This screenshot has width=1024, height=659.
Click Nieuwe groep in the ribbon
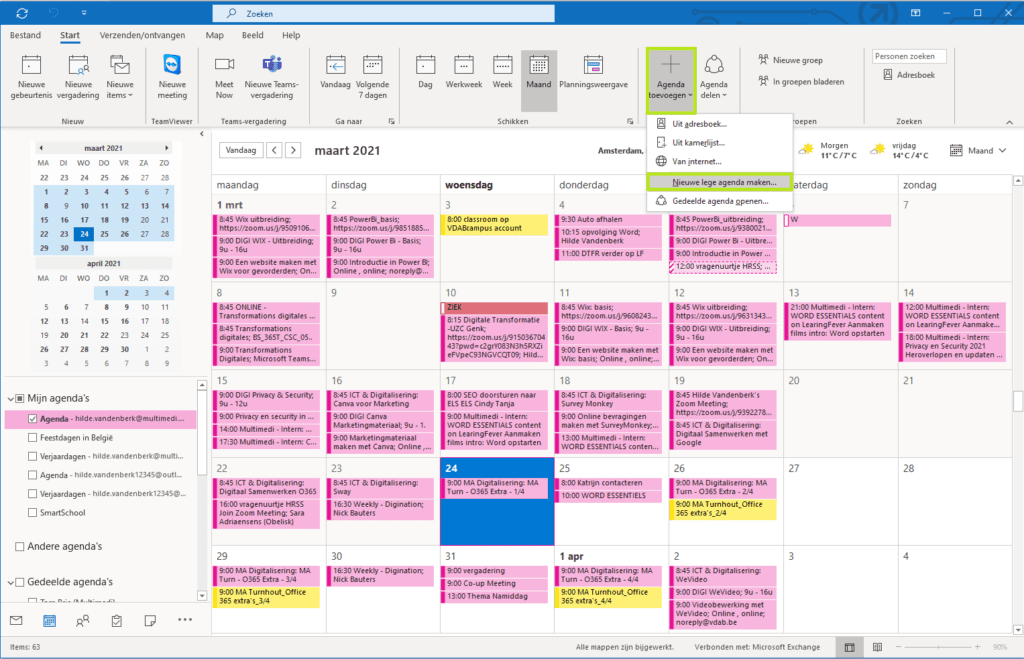790,60
